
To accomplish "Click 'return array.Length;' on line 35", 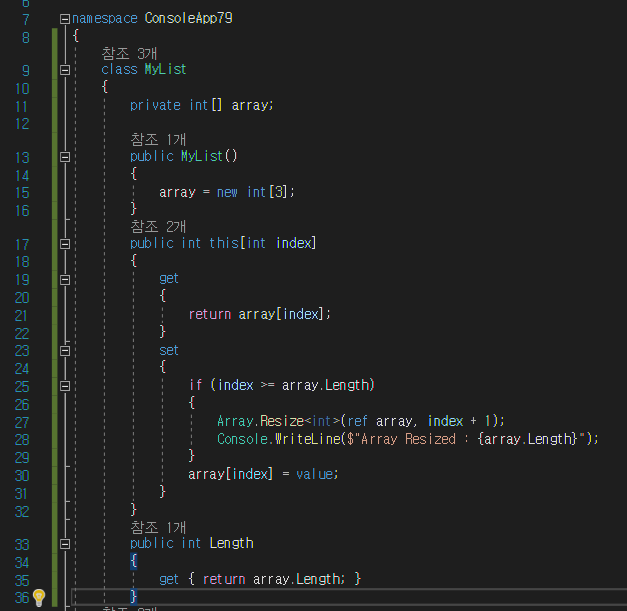I will click(274, 579).
